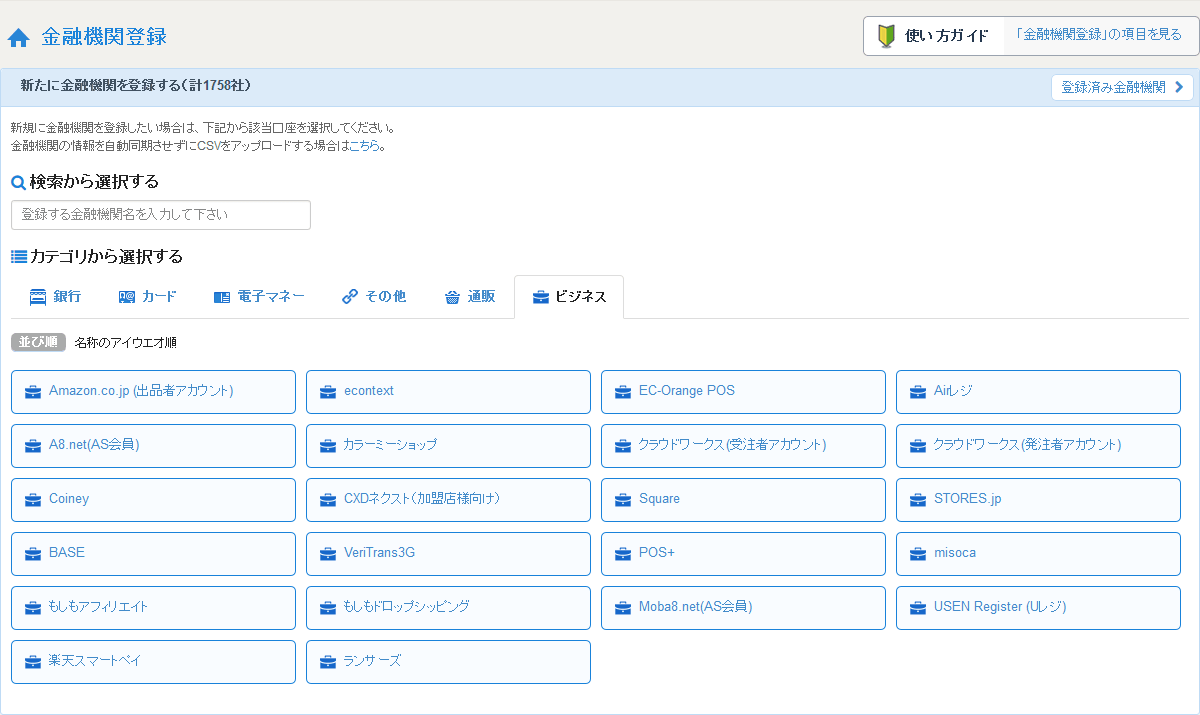
Task: Click the green beginner guide shield icon
Action: pyautogui.click(x=886, y=36)
